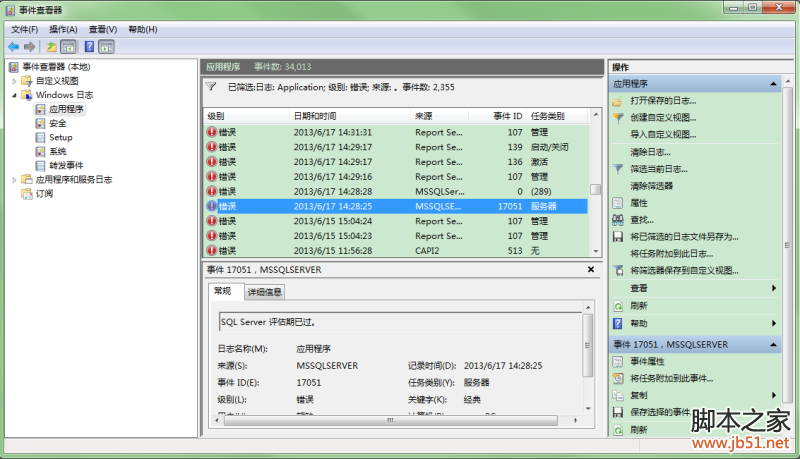Switch to the 详细信息 tab
Viewport: 800px width, 459px height.
point(264,292)
